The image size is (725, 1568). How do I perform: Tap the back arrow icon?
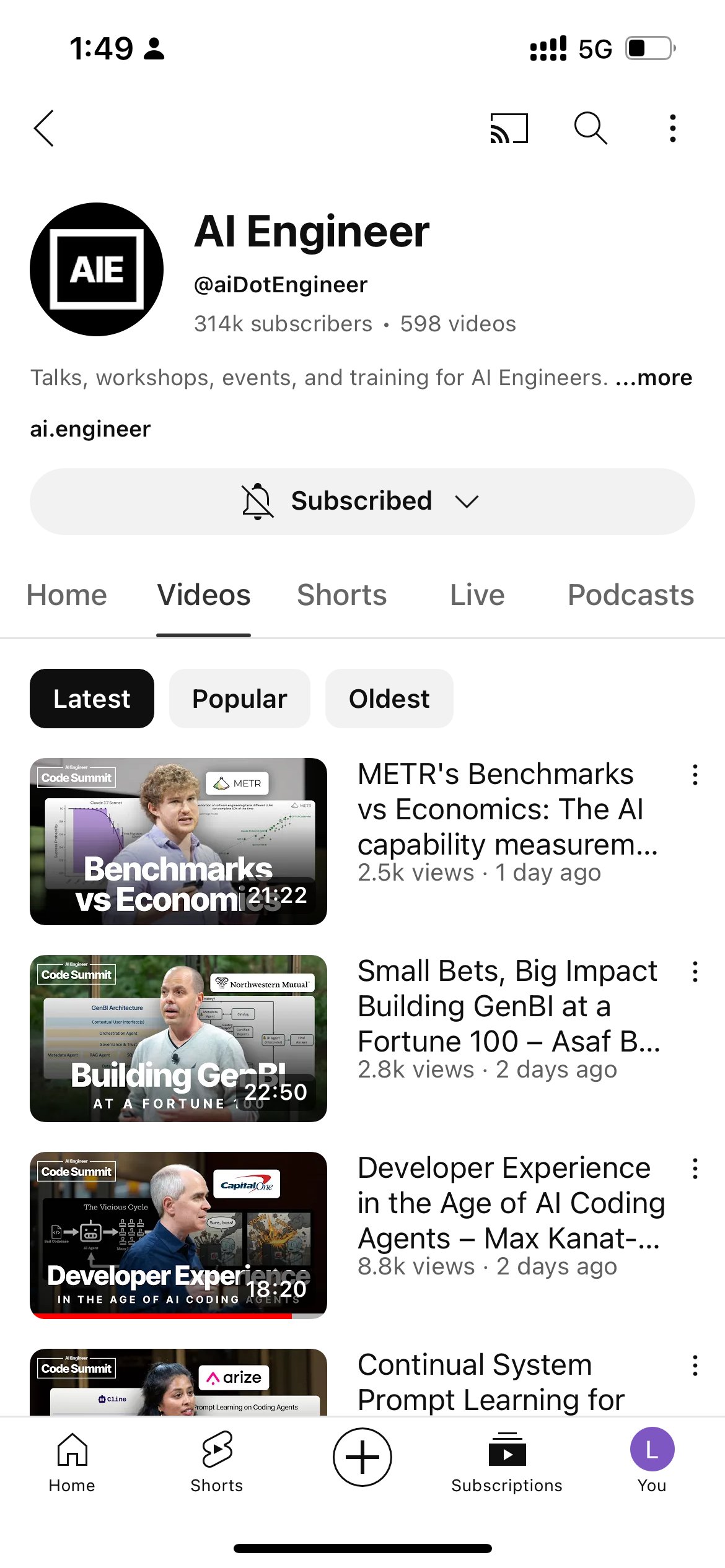tap(45, 128)
